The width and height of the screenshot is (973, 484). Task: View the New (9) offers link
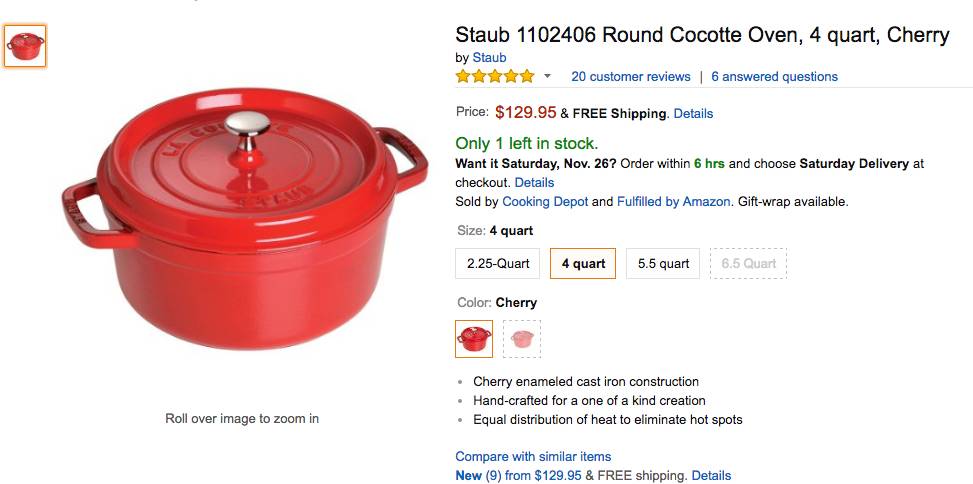(480, 476)
